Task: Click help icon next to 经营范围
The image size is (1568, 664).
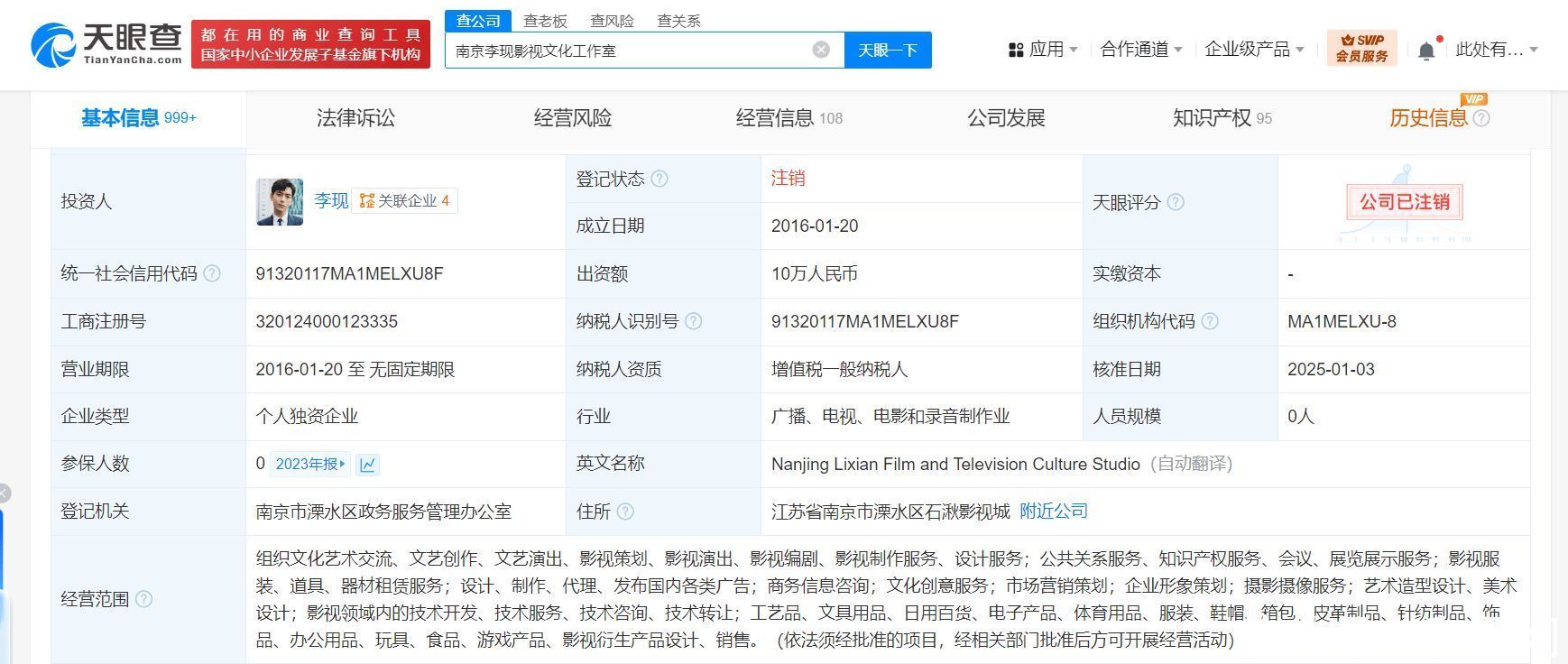Action: [143, 599]
